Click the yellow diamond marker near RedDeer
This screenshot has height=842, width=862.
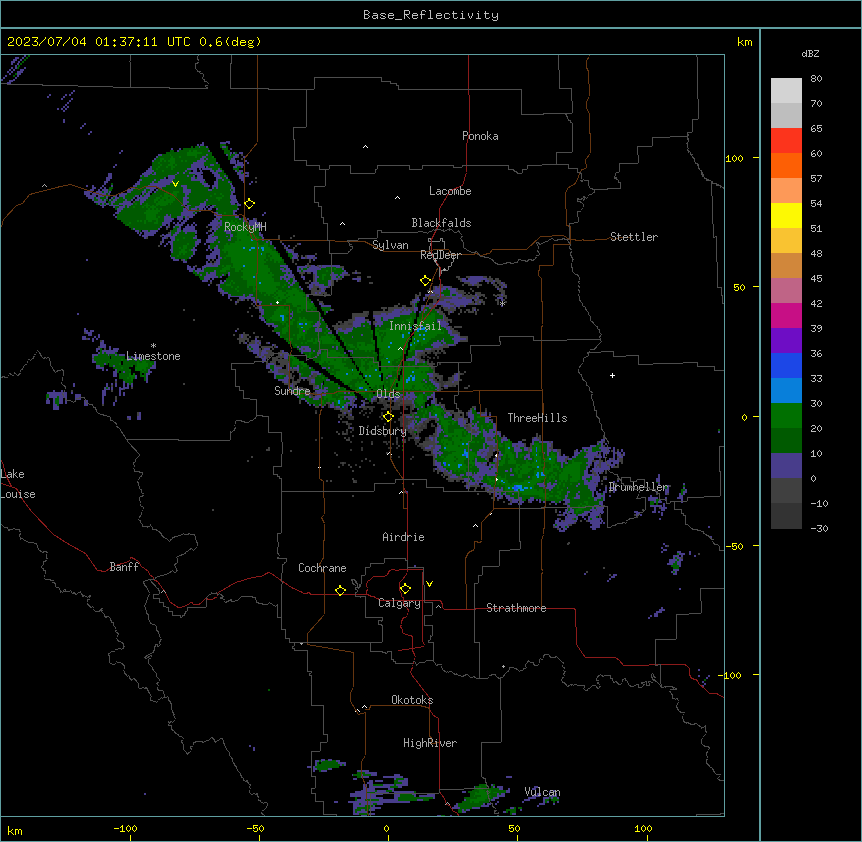[x=426, y=281]
